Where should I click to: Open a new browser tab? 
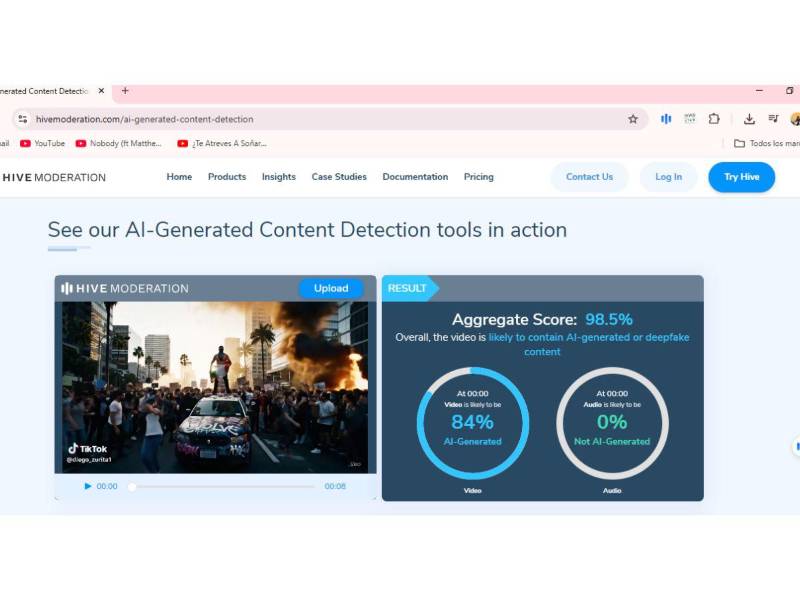coord(125,91)
